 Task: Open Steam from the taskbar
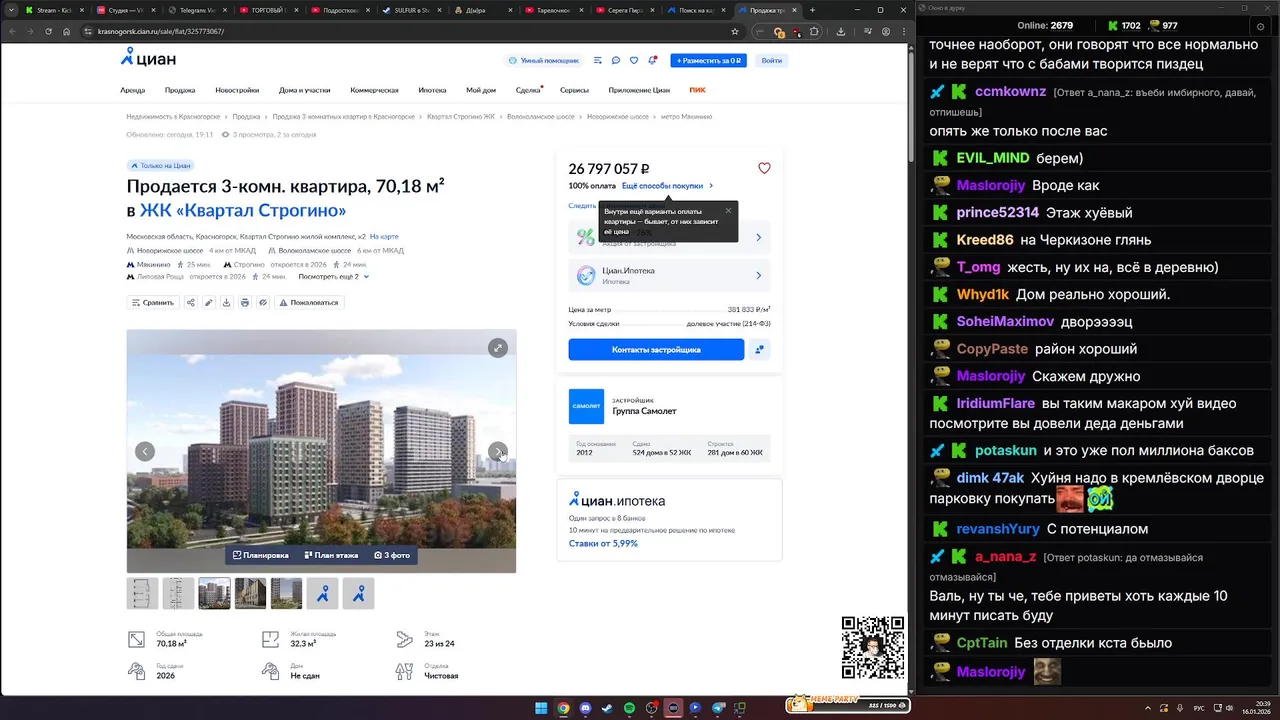click(x=607, y=708)
